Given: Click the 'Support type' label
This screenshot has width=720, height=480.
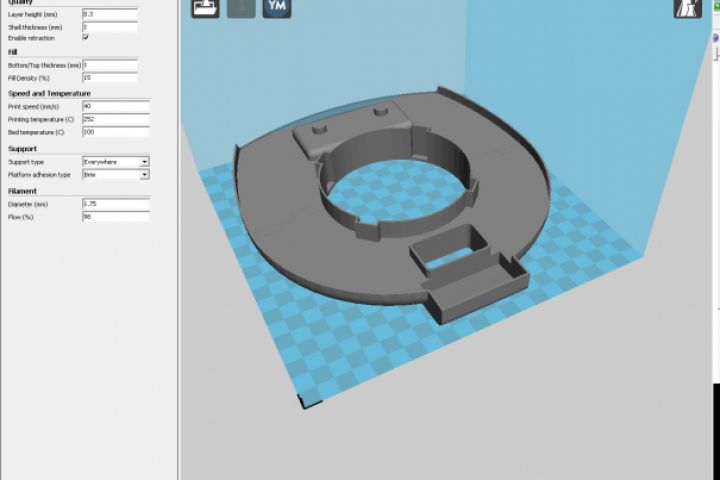Looking at the screenshot, I should 26,162.
